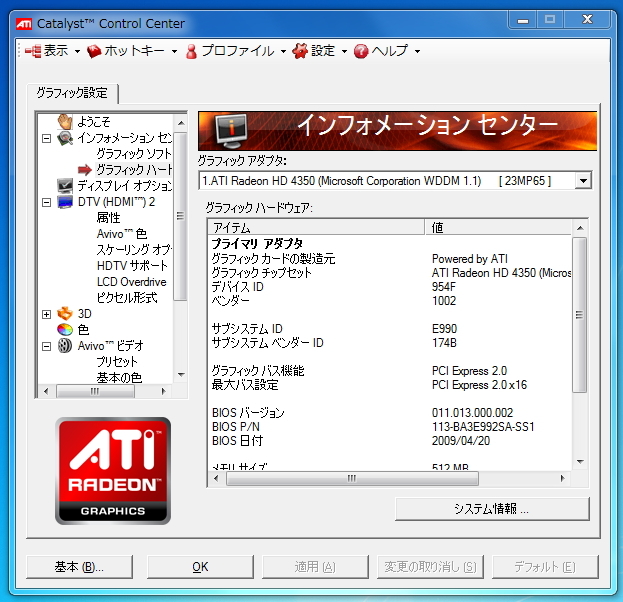This screenshot has width=623, height=602.
Task: Click the デフォルト (E) button
Action: (x=545, y=567)
